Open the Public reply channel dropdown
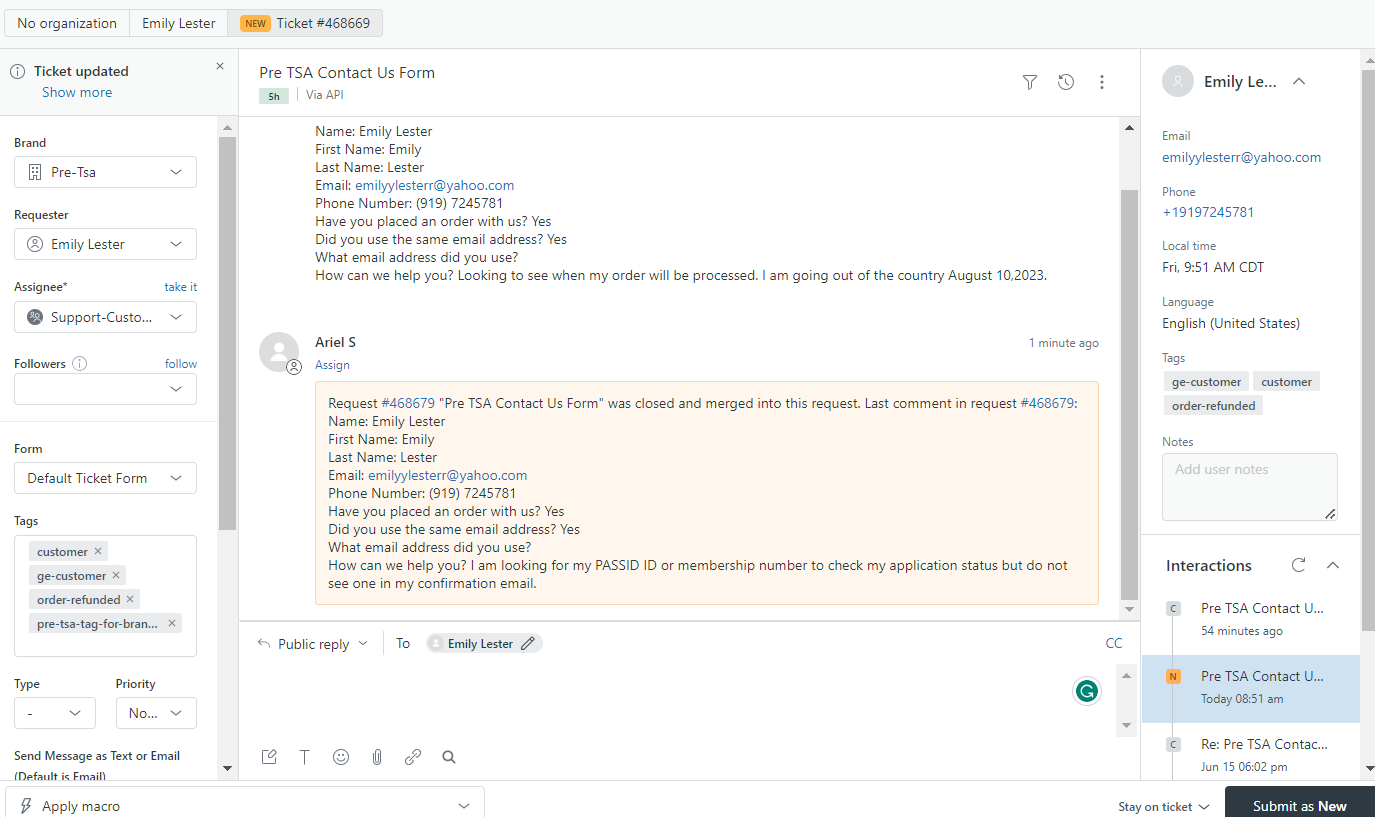The image size is (1375, 817). point(313,644)
